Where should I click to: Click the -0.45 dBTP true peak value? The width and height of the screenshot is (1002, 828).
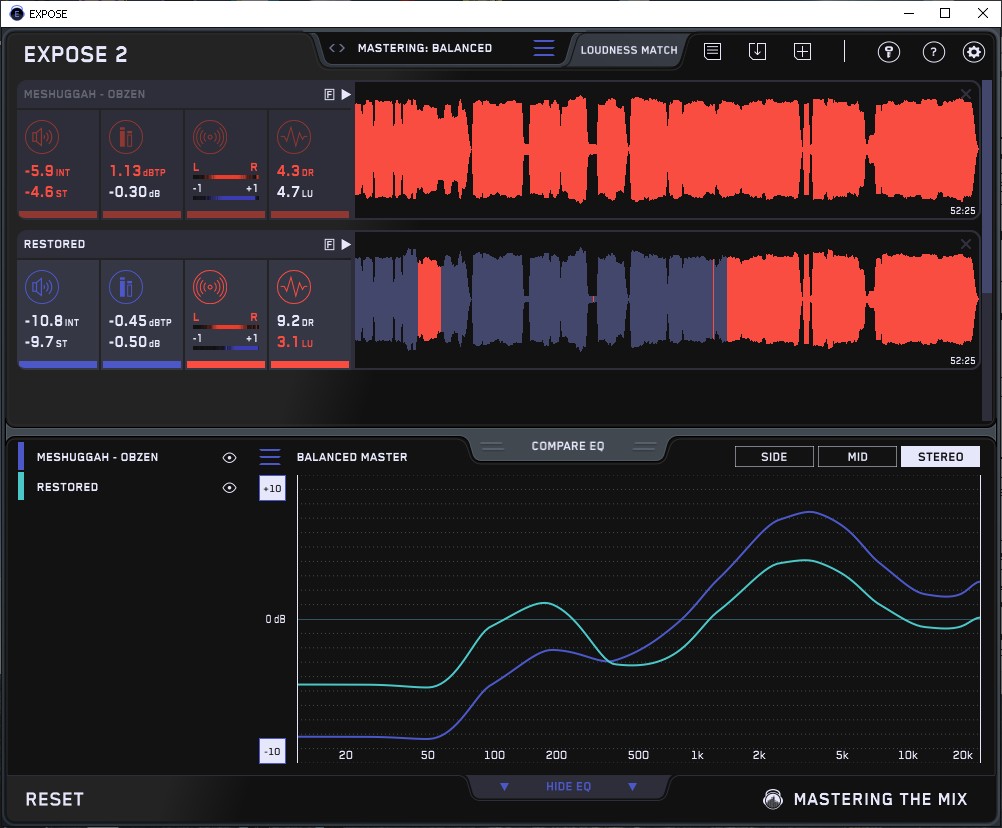click(140, 321)
